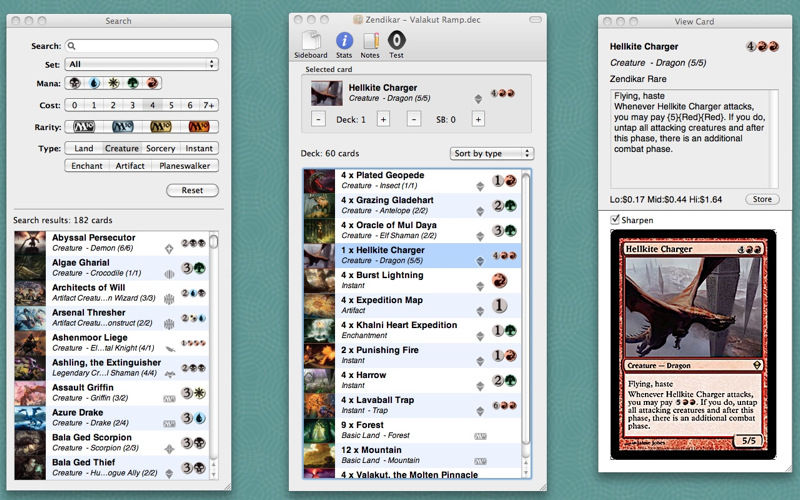Screen dimensions: 800x500
Task: Select cost 7+ filter
Action: point(209,105)
